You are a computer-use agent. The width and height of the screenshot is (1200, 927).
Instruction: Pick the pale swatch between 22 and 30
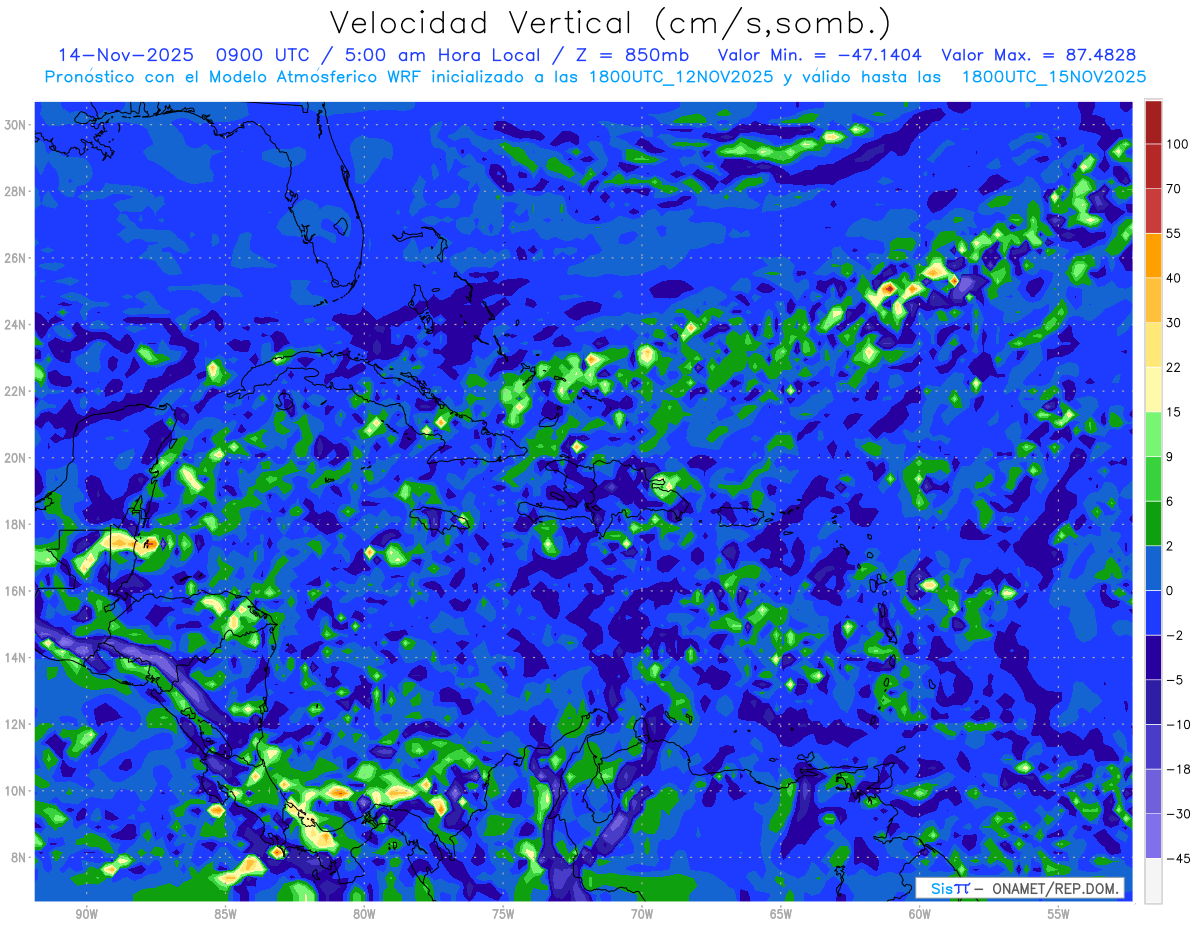point(1153,344)
